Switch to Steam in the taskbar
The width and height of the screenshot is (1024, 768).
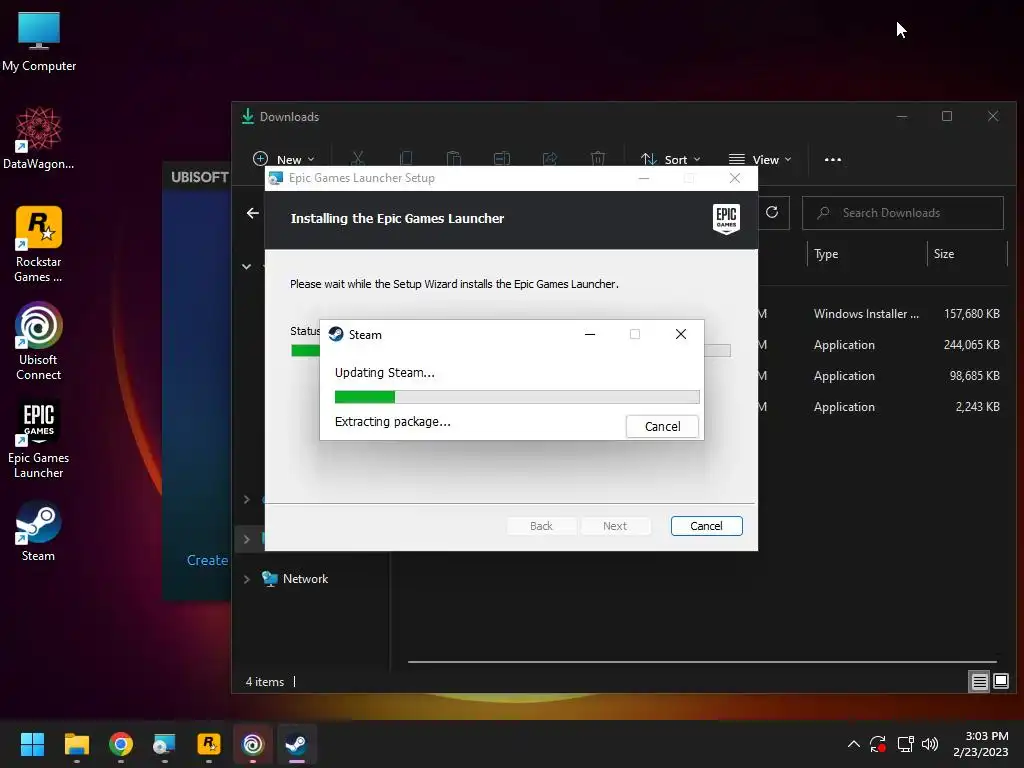[x=296, y=744]
